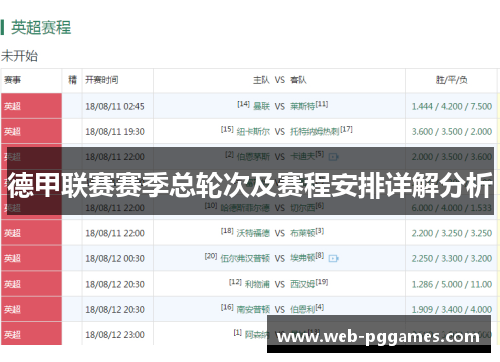Open the 托特纳姆热刺 team link

(x=315, y=132)
